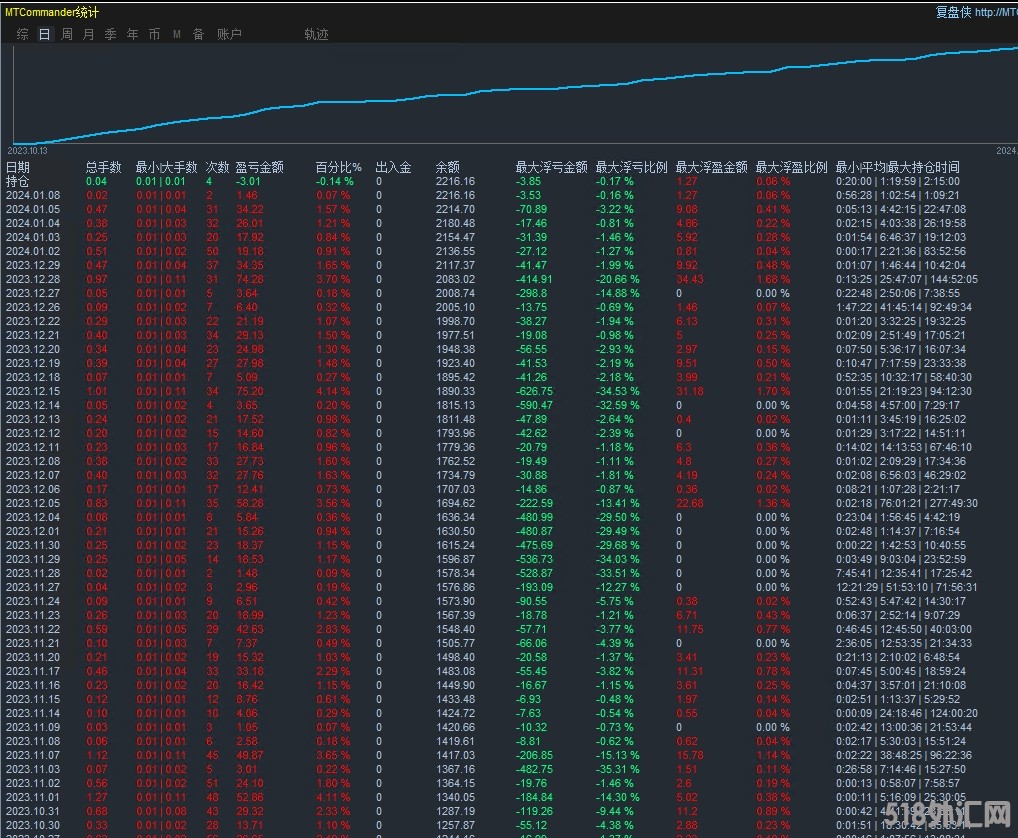Click the 盈亏金额 column header
This screenshot has height=838, width=1018.
(x=259, y=167)
